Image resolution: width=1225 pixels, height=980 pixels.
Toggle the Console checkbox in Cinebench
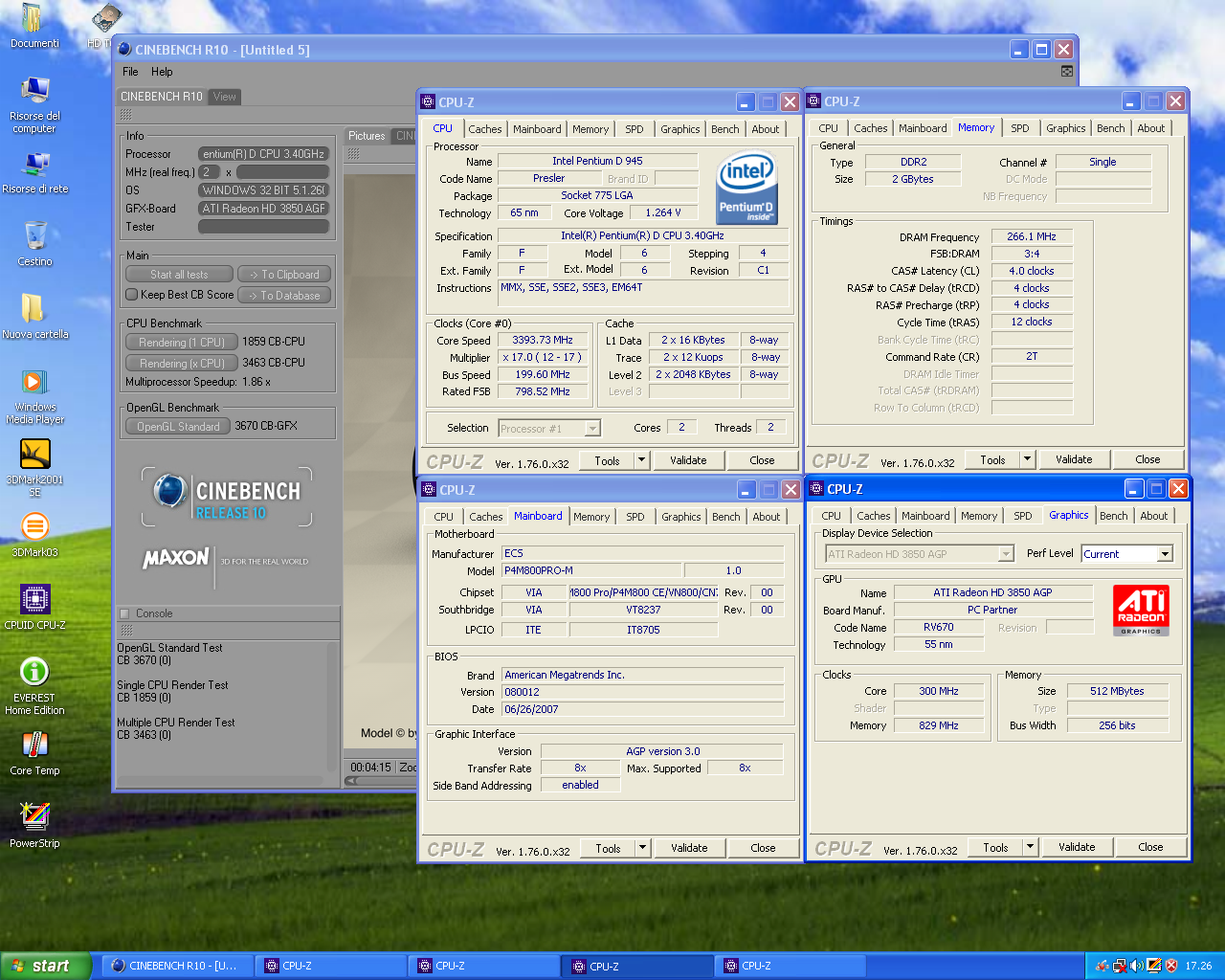124,613
